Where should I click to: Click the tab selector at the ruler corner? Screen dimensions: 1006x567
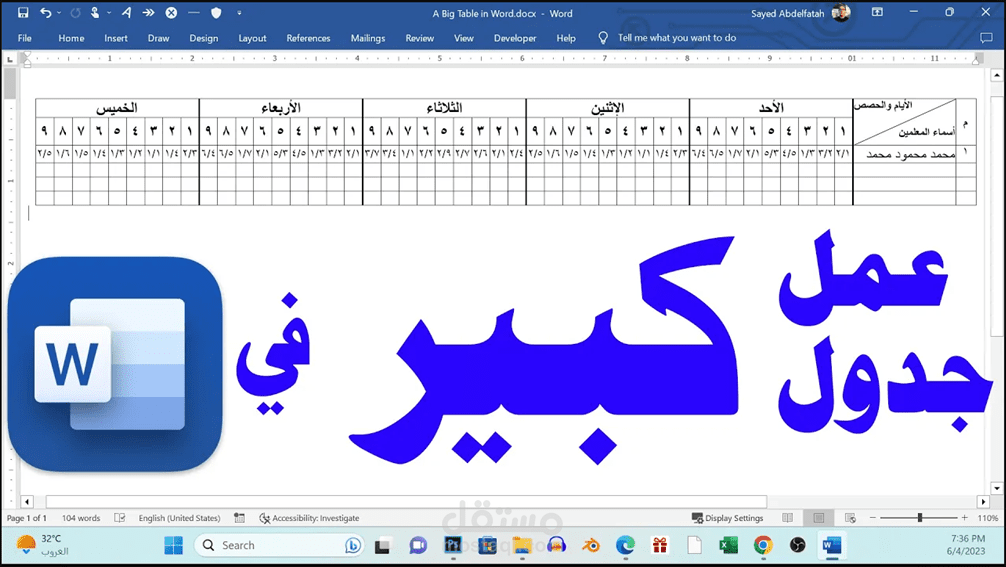10,59
